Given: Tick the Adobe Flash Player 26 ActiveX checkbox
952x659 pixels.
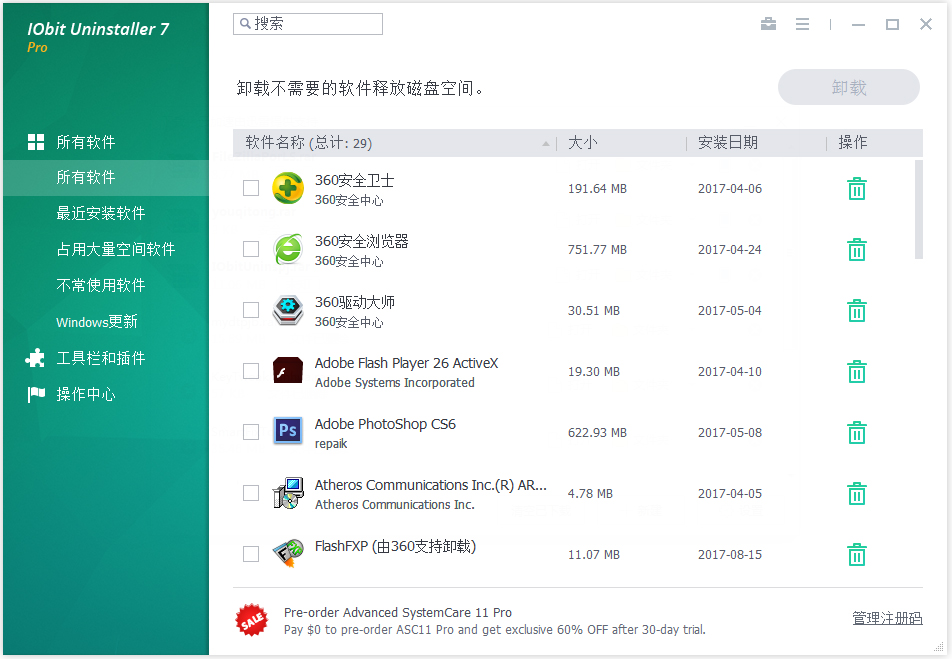Looking at the screenshot, I should coord(251,371).
